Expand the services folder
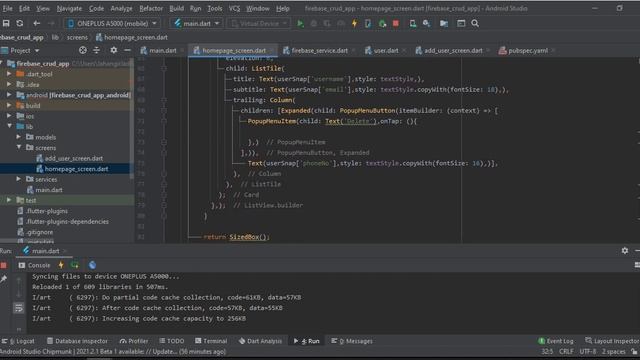Image resolution: width=640 pixels, height=360 pixels. [19, 179]
